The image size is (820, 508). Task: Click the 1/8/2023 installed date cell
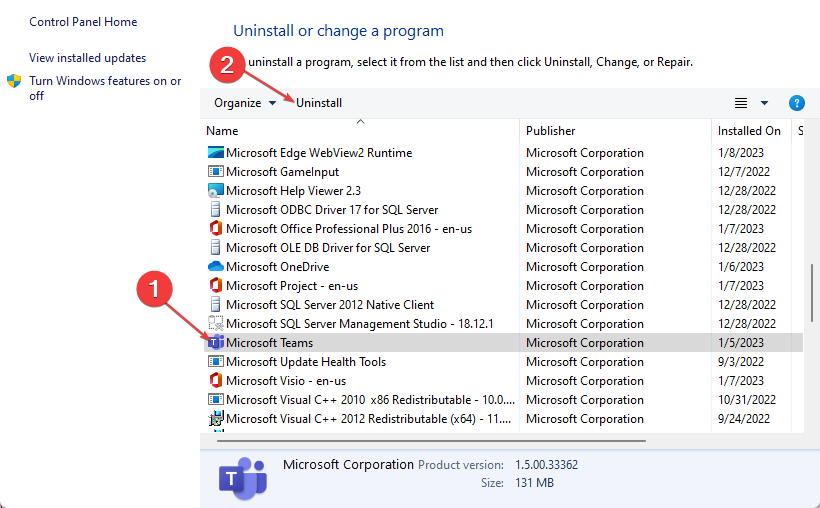741,153
